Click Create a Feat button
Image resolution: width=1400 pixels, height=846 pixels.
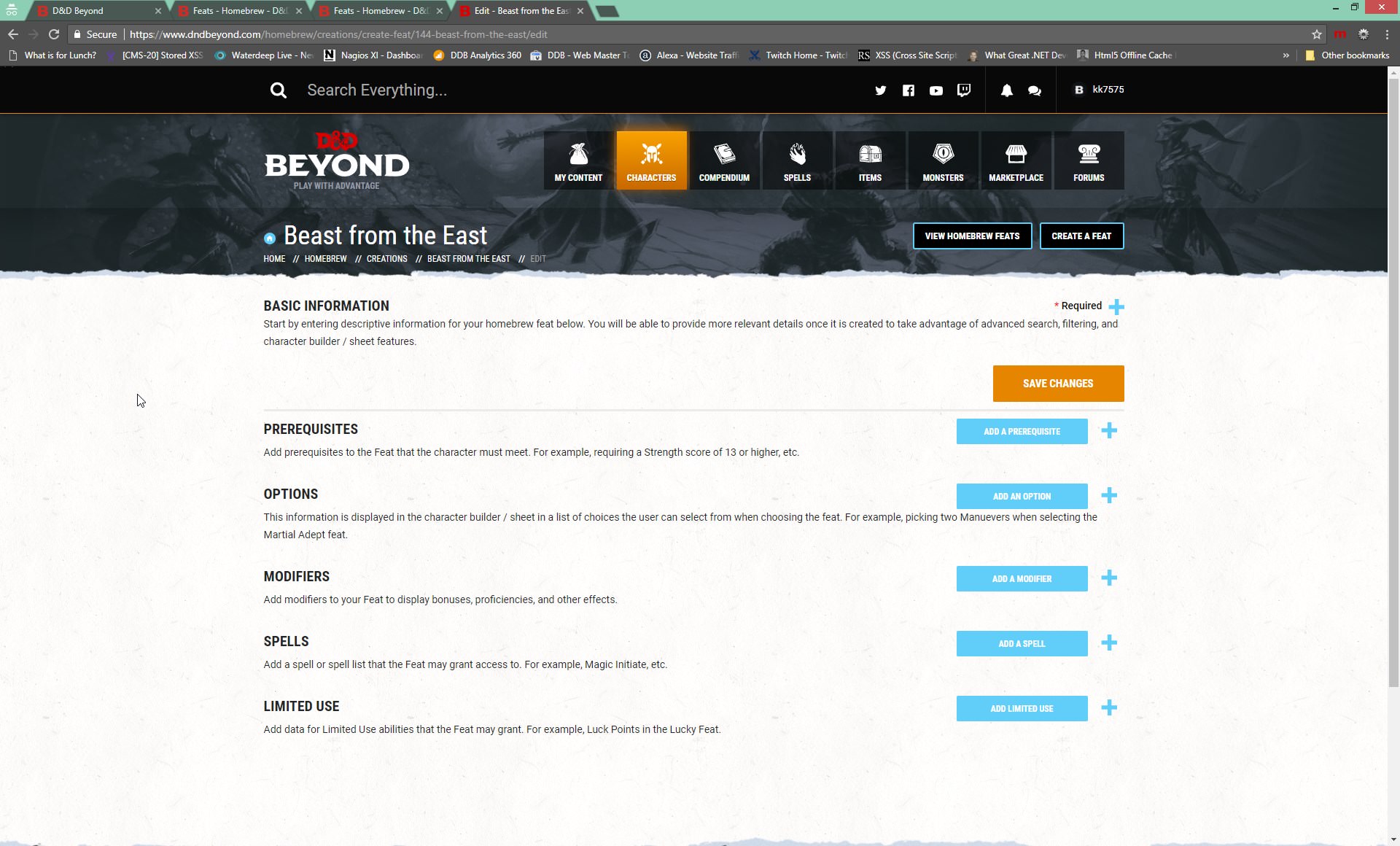[x=1081, y=236]
